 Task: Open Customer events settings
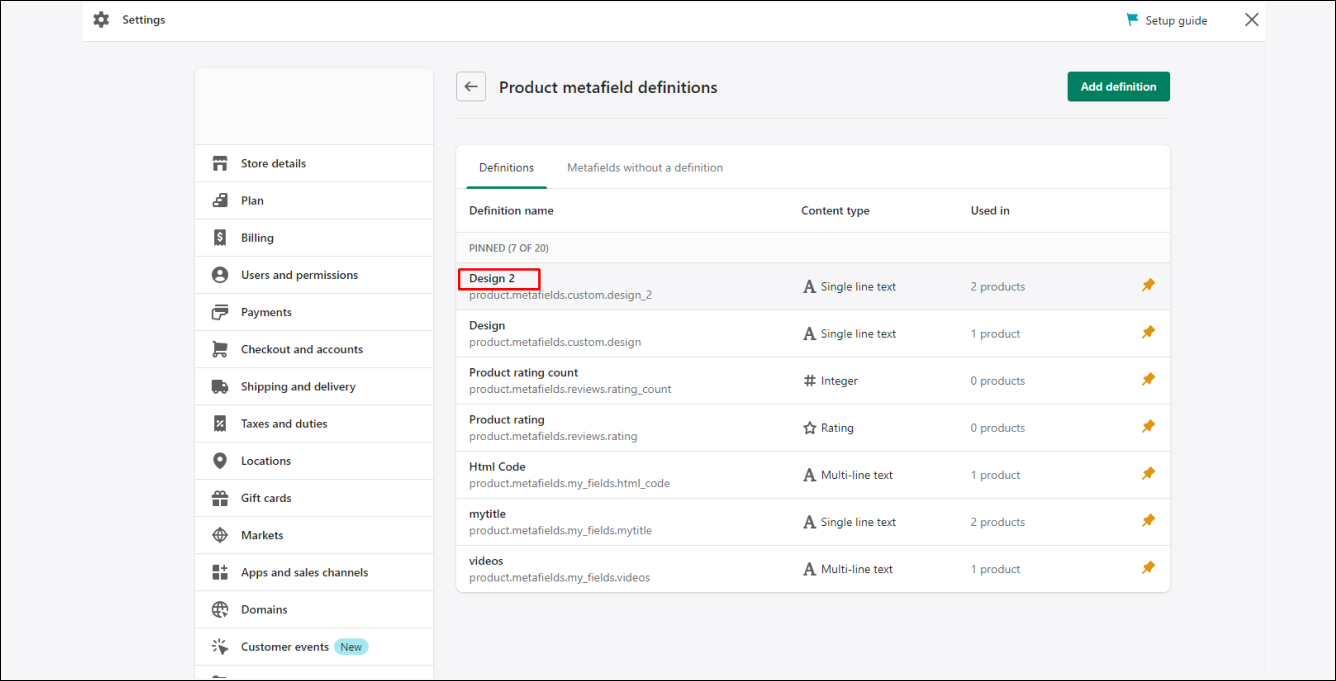tap(314, 647)
